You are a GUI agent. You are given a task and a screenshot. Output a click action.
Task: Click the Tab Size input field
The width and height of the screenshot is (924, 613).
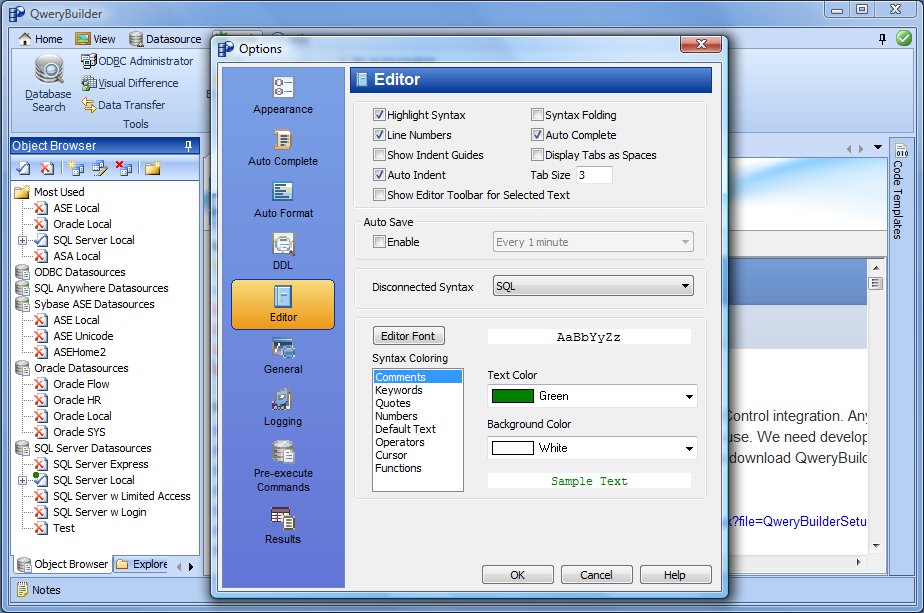click(x=593, y=175)
